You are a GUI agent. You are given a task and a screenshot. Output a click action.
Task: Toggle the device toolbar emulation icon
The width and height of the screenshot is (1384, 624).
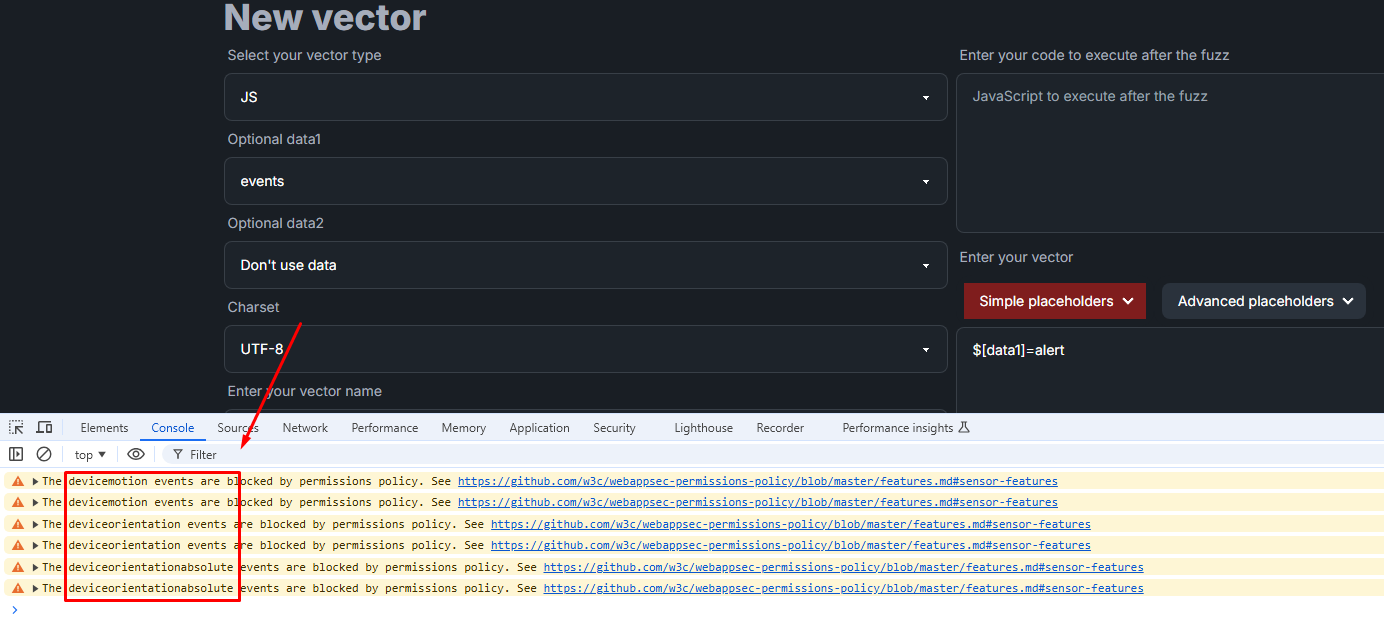point(43,427)
